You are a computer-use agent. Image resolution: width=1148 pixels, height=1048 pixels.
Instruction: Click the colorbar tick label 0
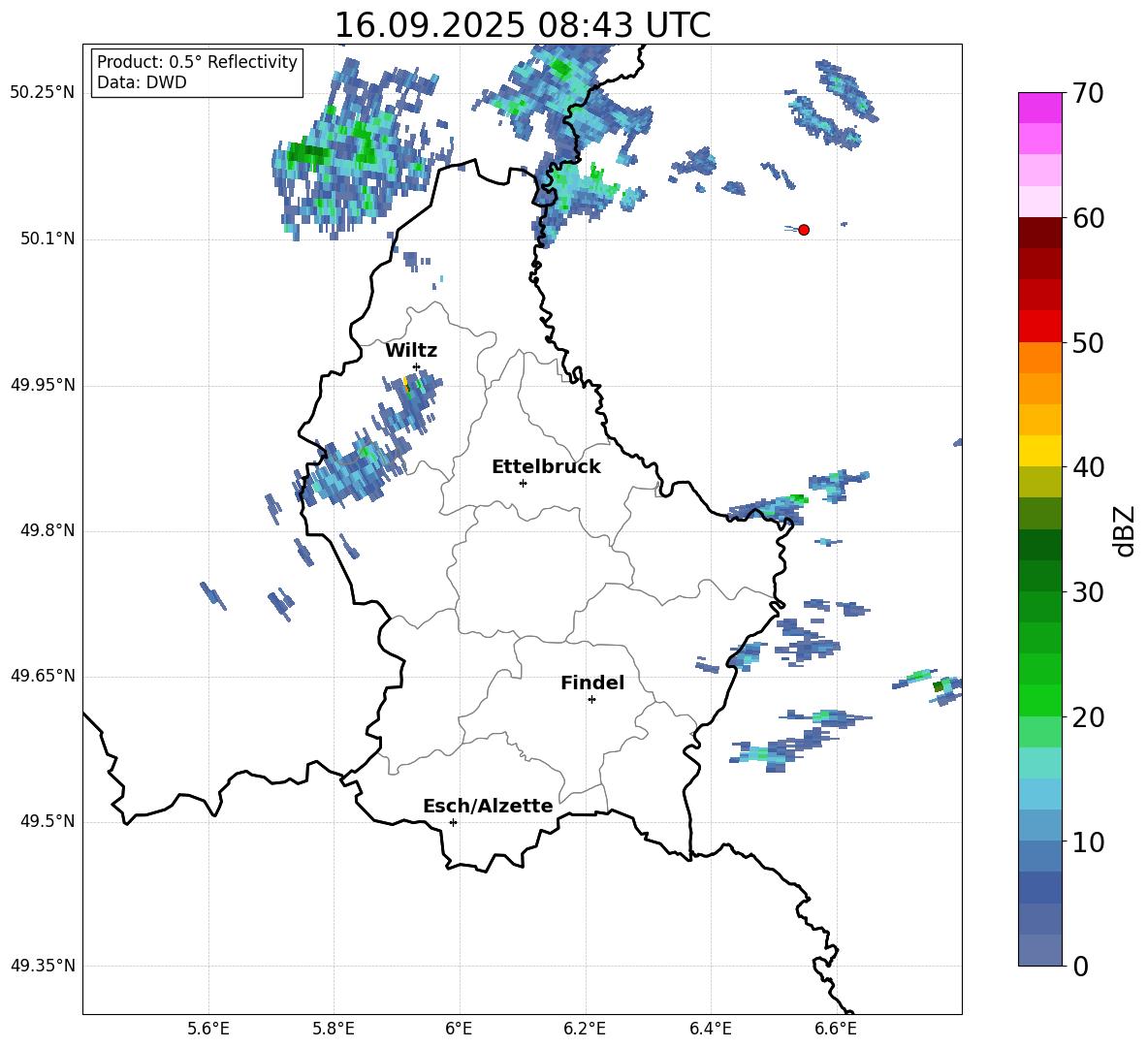click(x=1080, y=967)
